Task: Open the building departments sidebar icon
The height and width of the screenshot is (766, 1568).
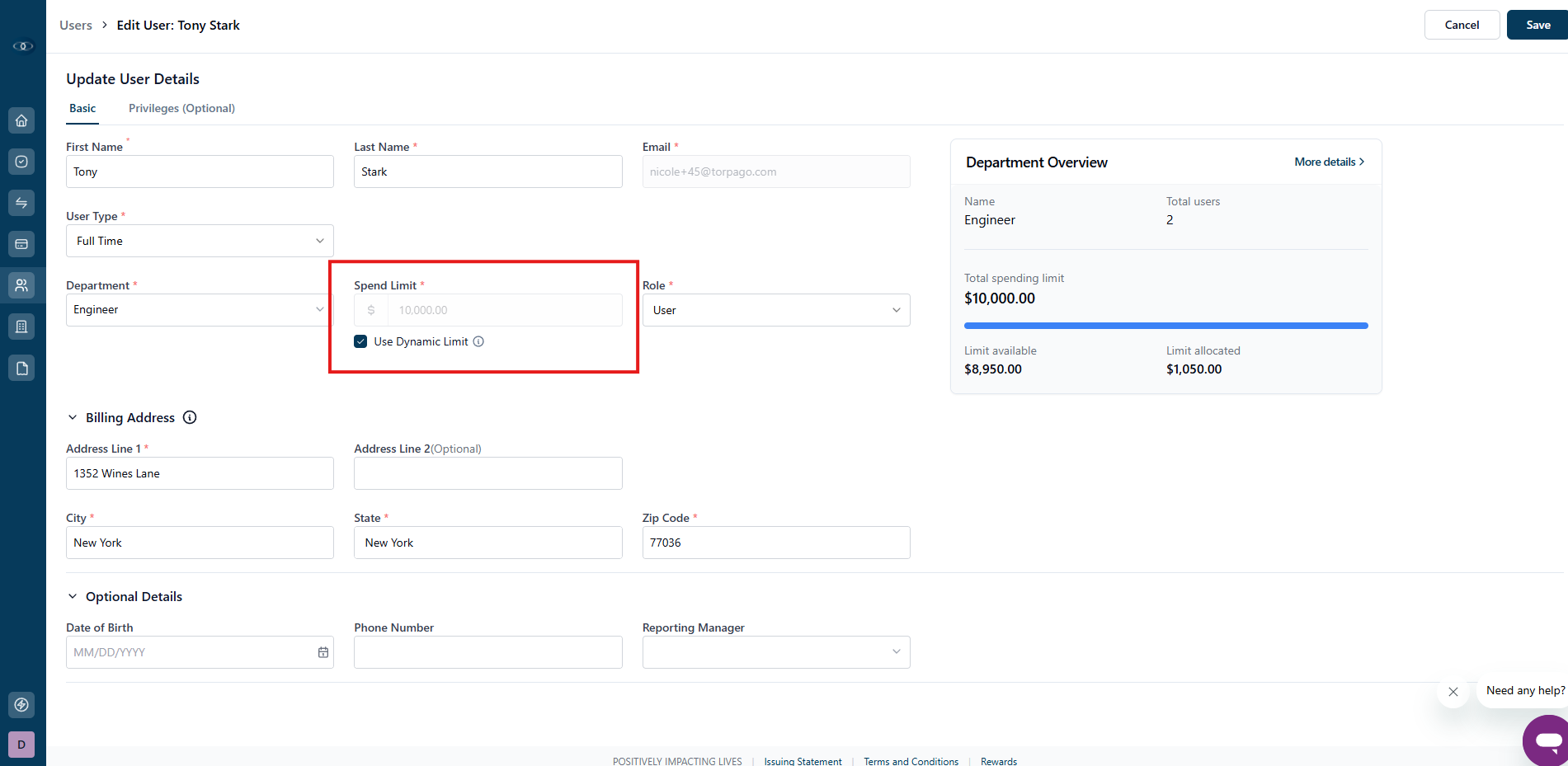Action: point(21,327)
